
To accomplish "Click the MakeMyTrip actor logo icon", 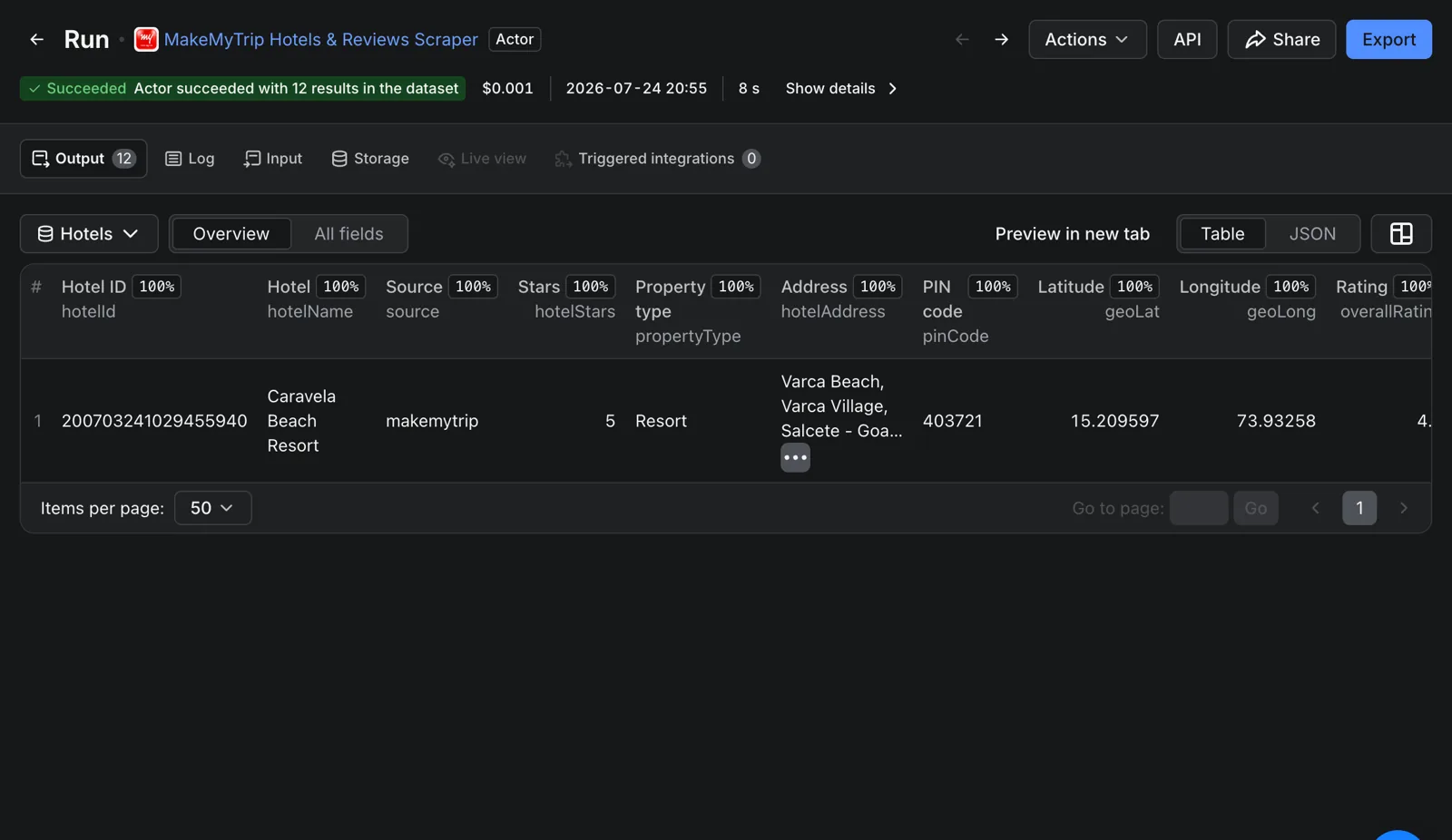I will [x=146, y=39].
